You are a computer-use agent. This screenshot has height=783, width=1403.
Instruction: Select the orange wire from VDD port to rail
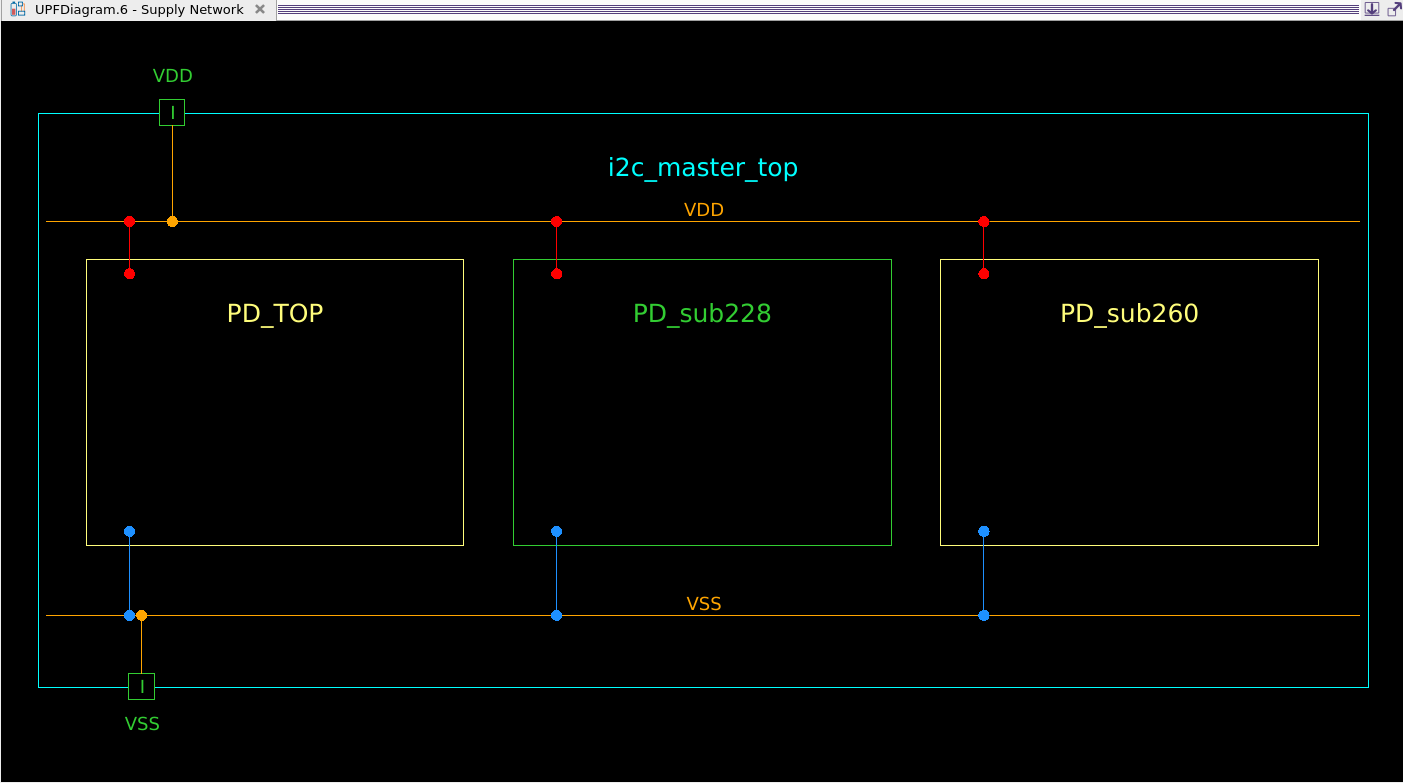pos(172,171)
